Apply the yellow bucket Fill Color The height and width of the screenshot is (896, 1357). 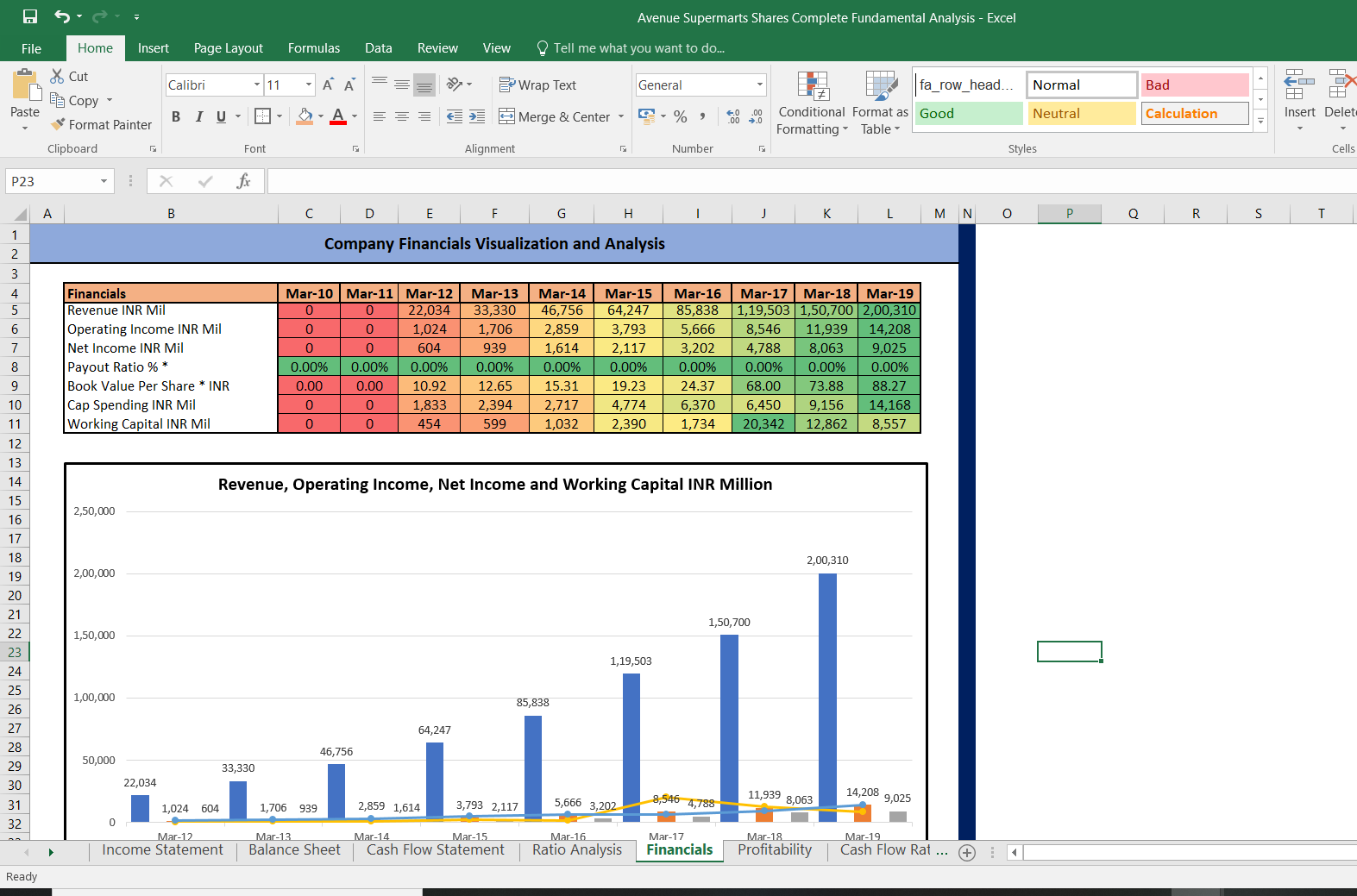coord(305,116)
